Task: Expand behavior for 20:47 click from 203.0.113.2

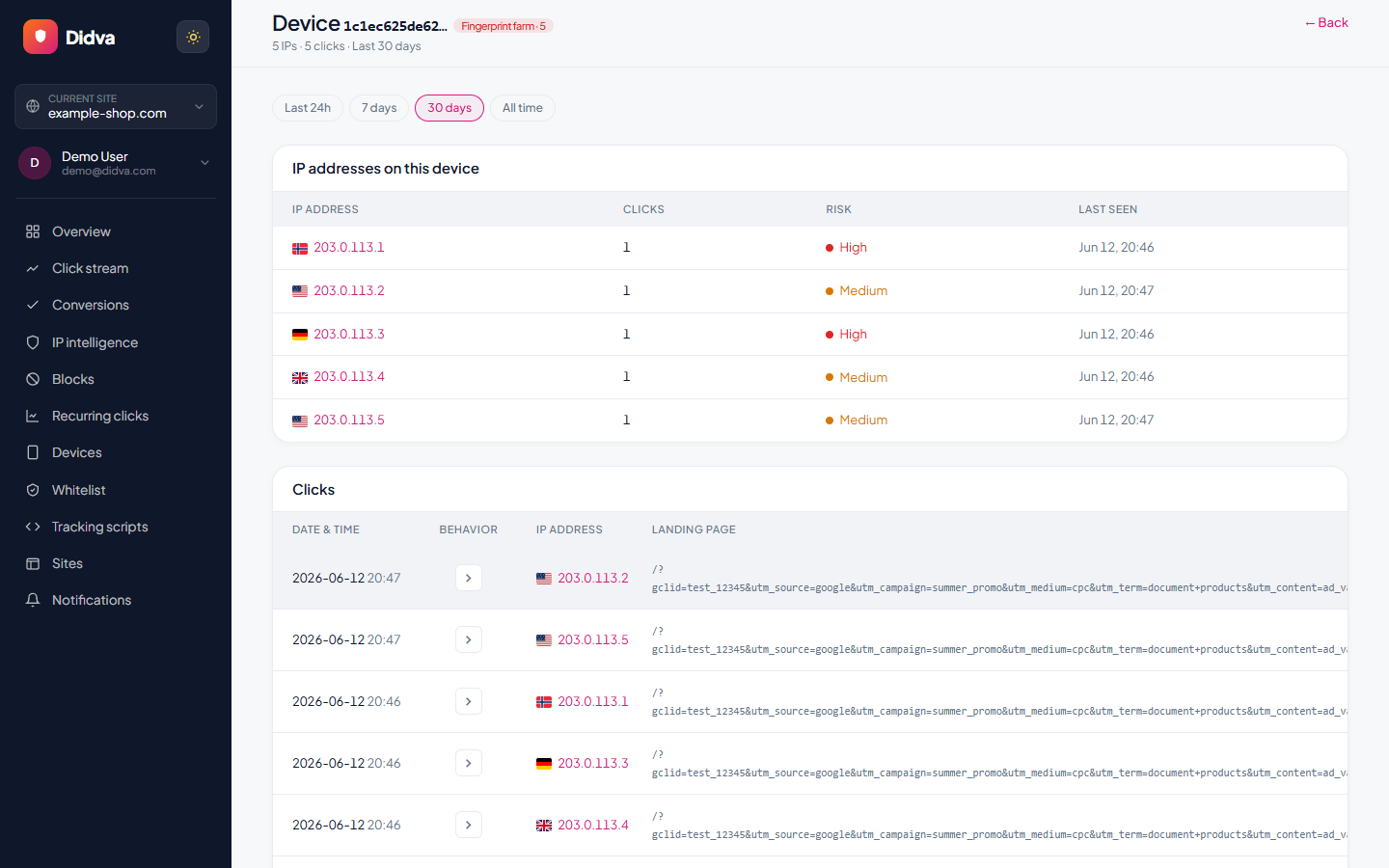Action: point(469,578)
